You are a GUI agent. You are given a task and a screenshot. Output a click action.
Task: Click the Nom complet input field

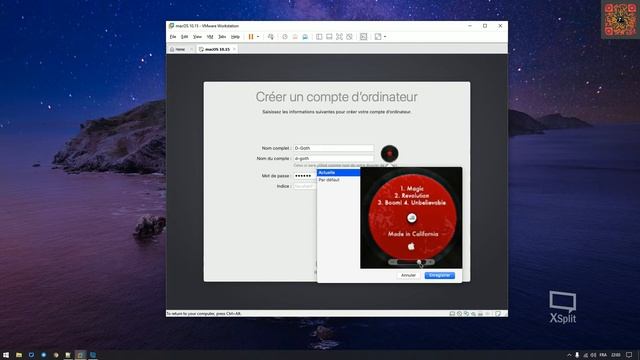(333, 148)
